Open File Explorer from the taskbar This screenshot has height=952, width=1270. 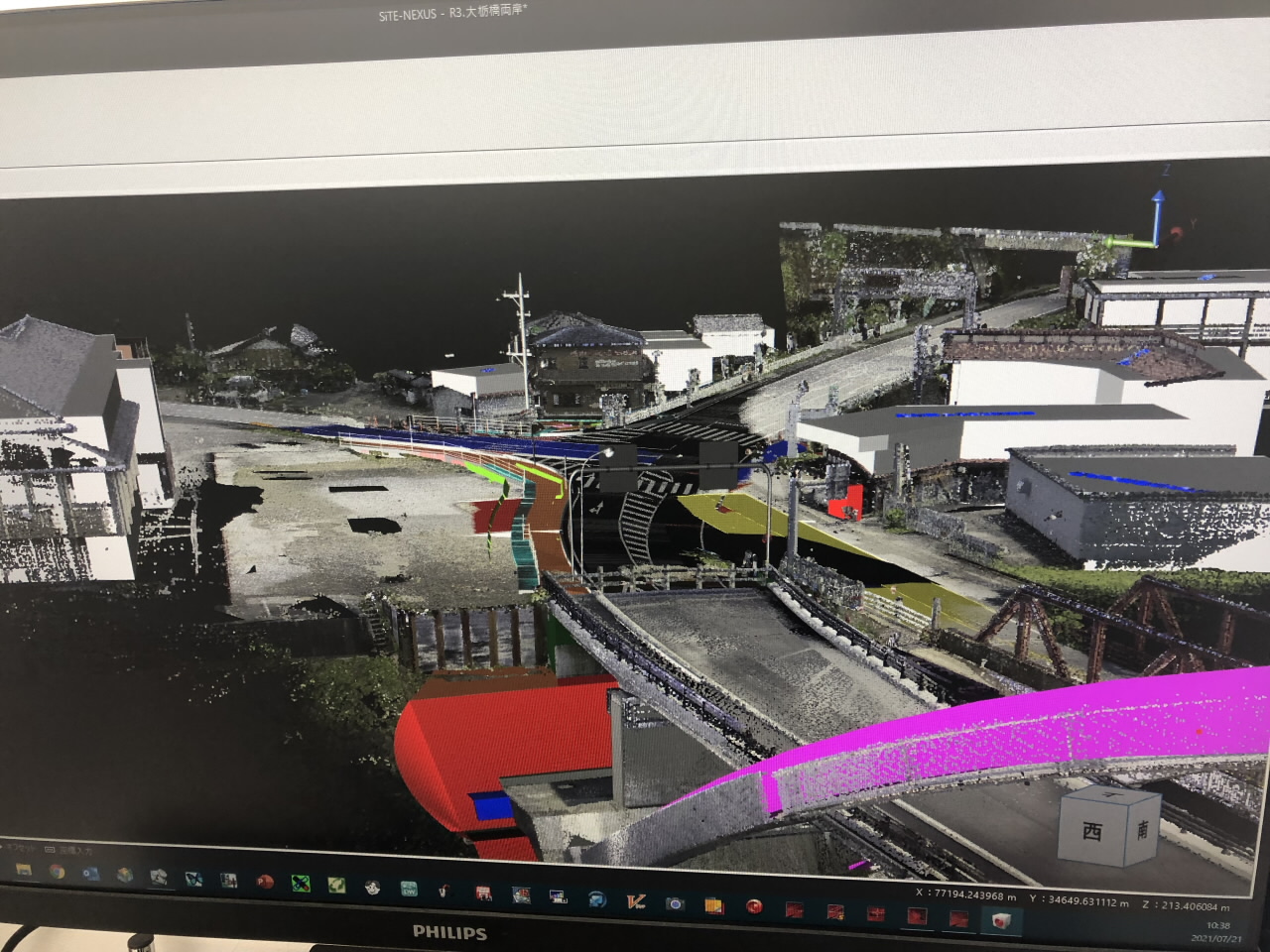coord(24,870)
